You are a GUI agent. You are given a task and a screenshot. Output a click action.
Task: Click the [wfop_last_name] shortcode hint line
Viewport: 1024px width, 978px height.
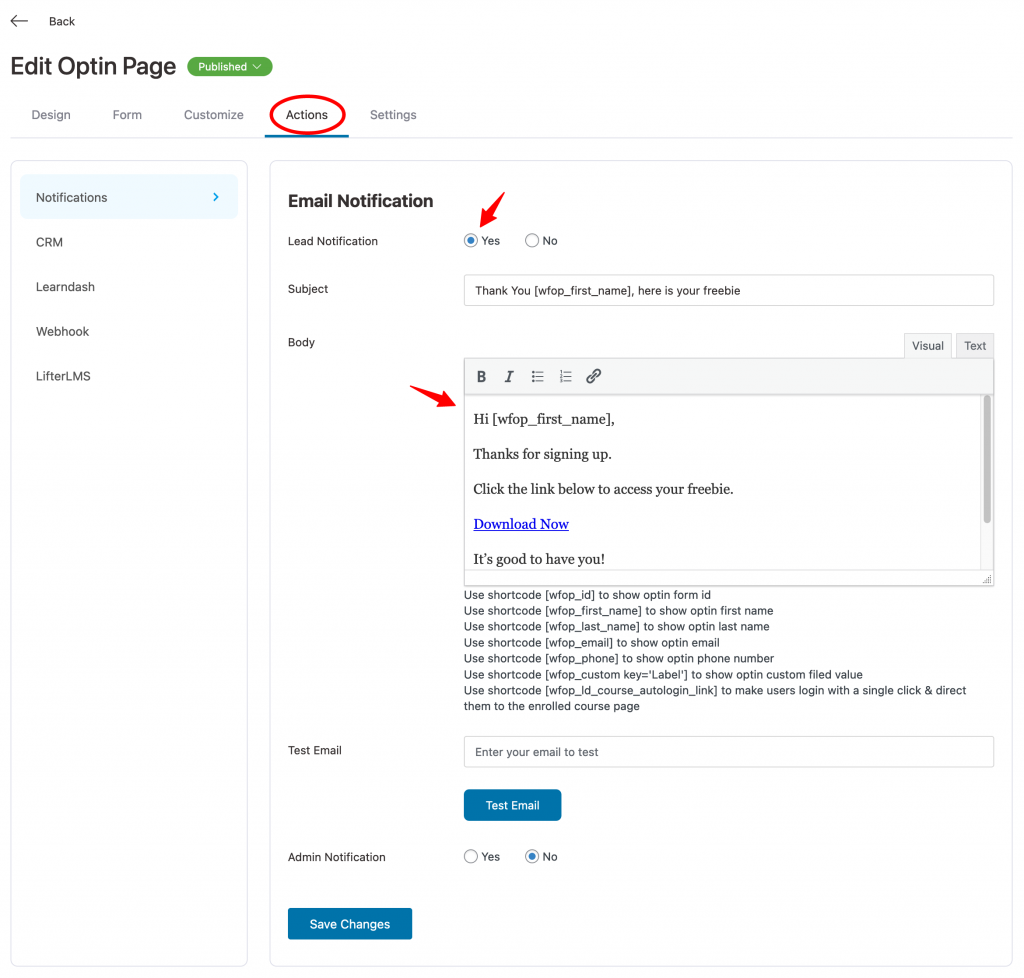616,627
